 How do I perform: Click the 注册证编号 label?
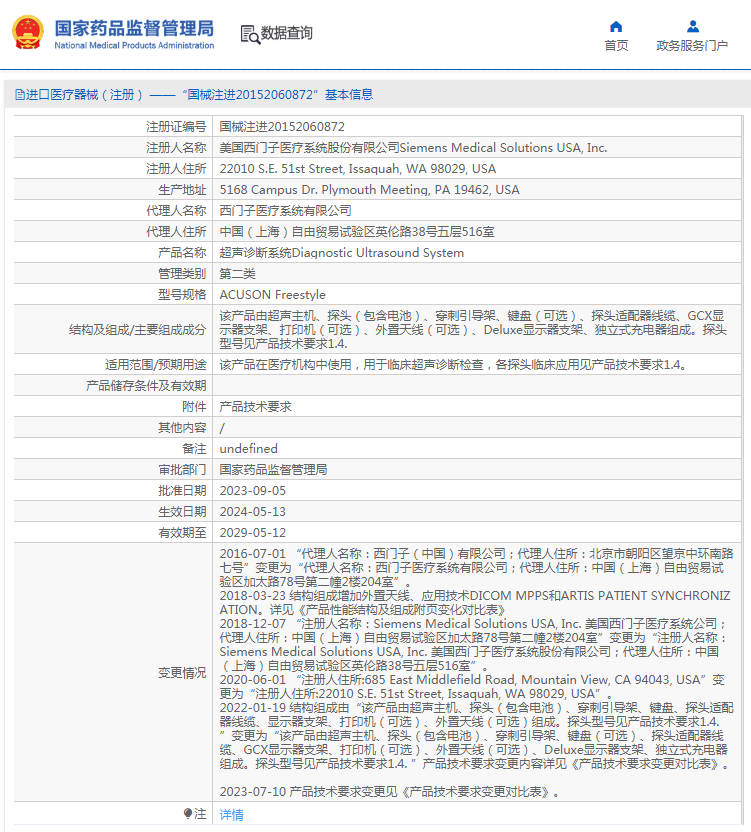tap(176, 127)
